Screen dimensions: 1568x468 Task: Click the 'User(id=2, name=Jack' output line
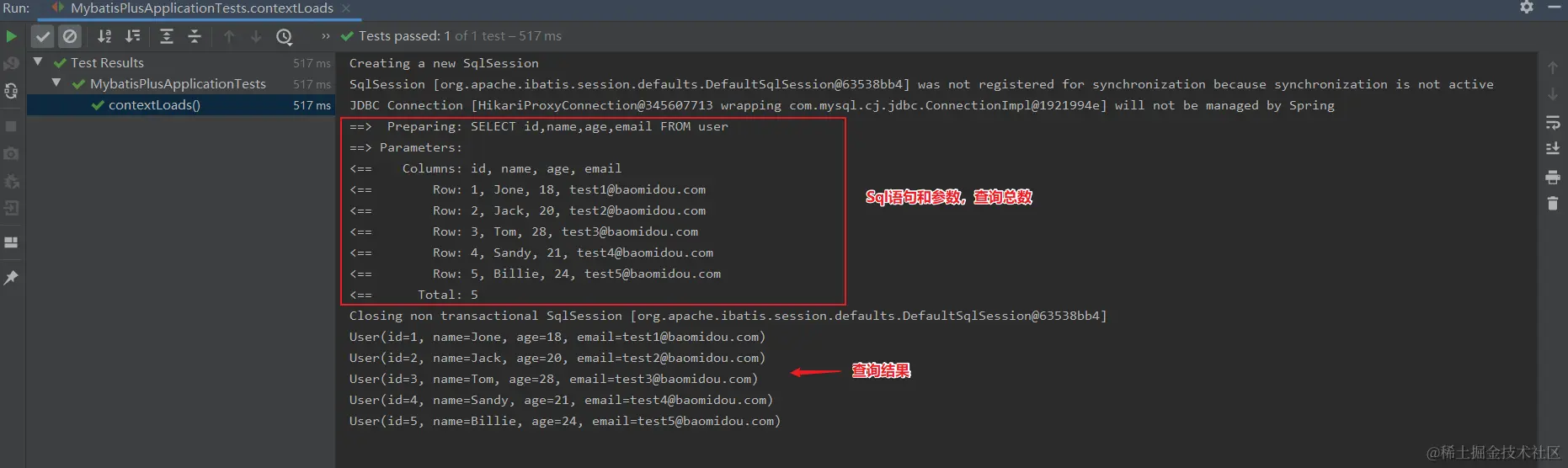coord(557,358)
